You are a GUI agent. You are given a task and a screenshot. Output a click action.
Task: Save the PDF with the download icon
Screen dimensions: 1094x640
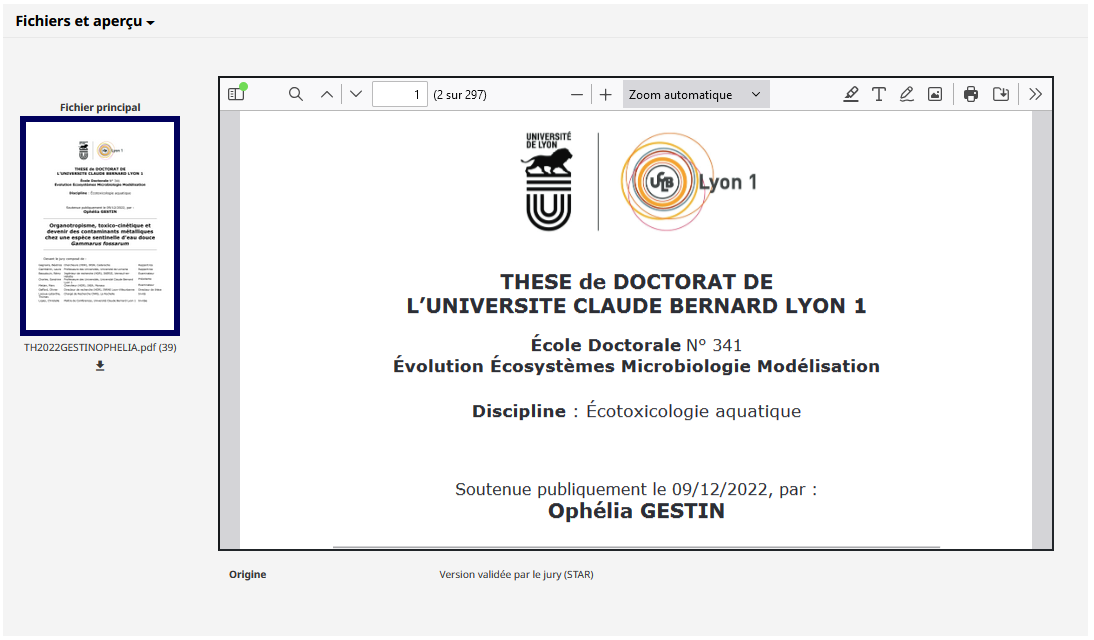coord(1001,94)
